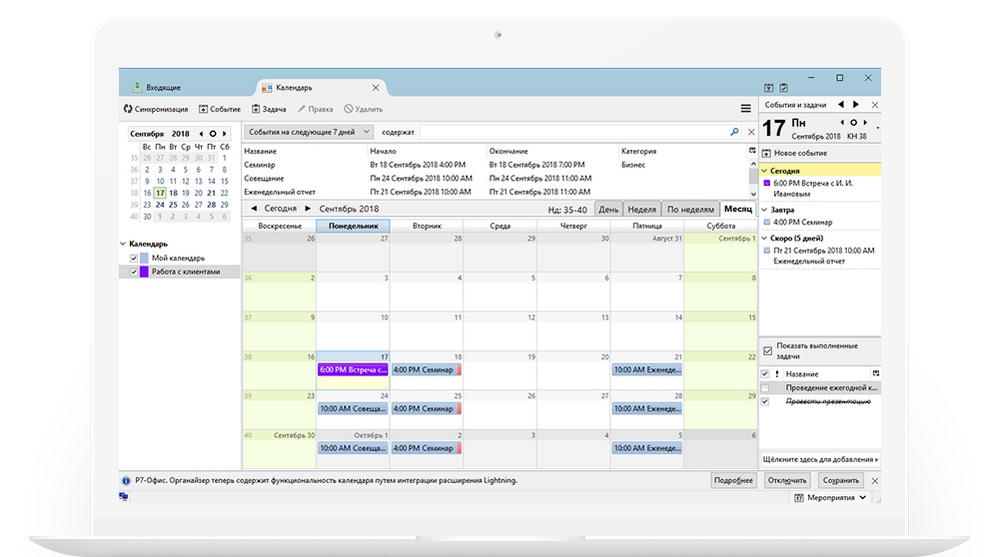
Task: Open the 6:00 PM Встреча event on the 17th
Action: [x=352, y=370]
